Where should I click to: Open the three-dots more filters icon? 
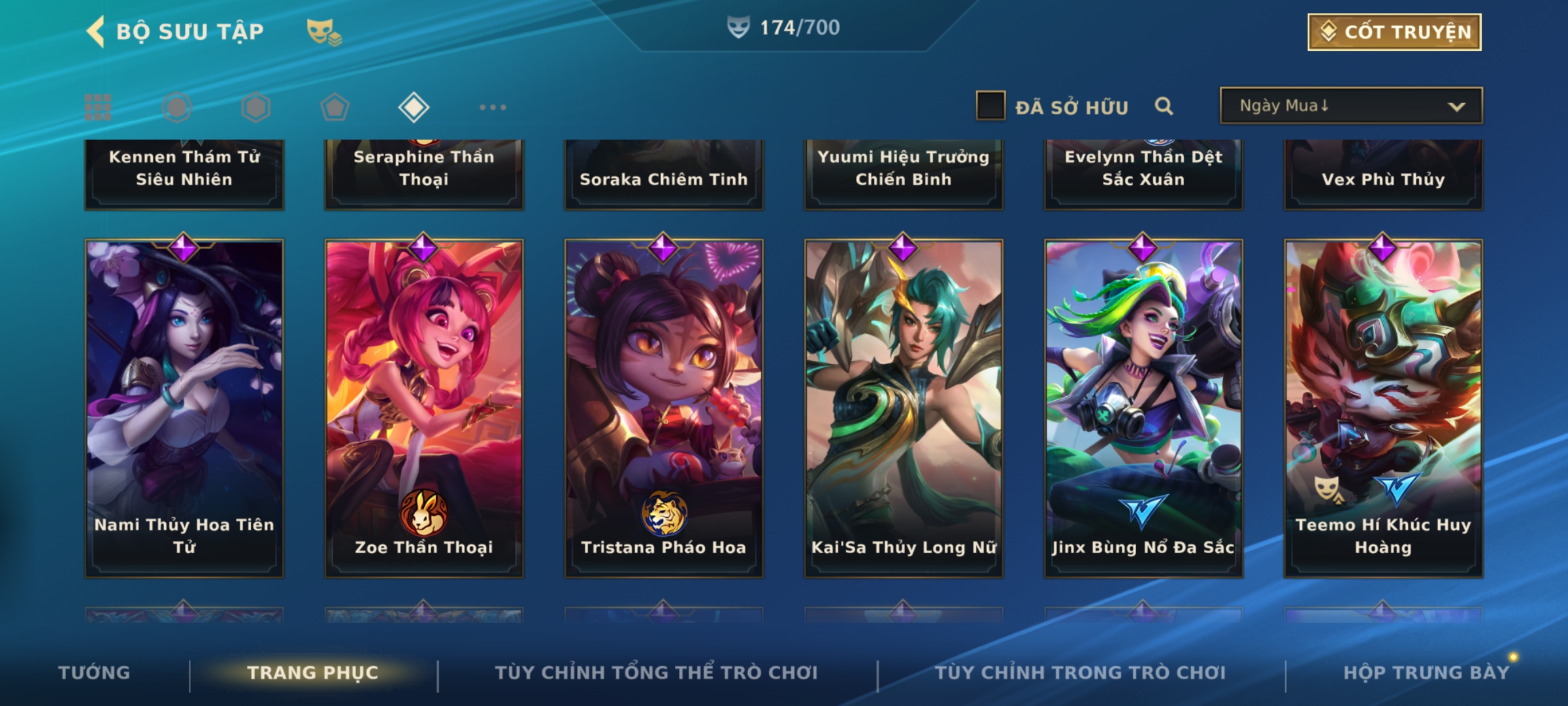point(493,107)
